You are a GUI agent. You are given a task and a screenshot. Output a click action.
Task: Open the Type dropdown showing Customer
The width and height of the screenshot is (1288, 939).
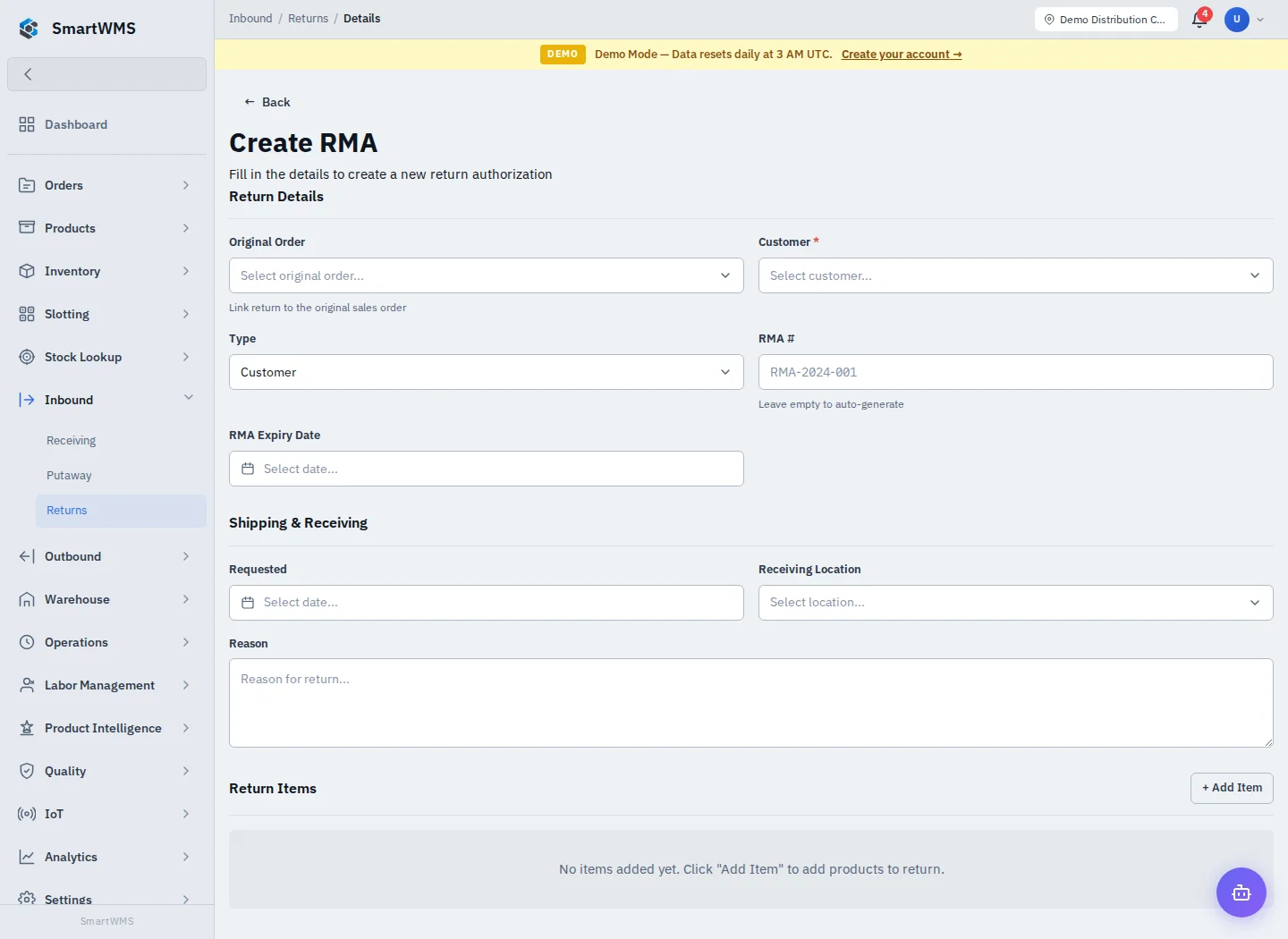click(487, 372)
